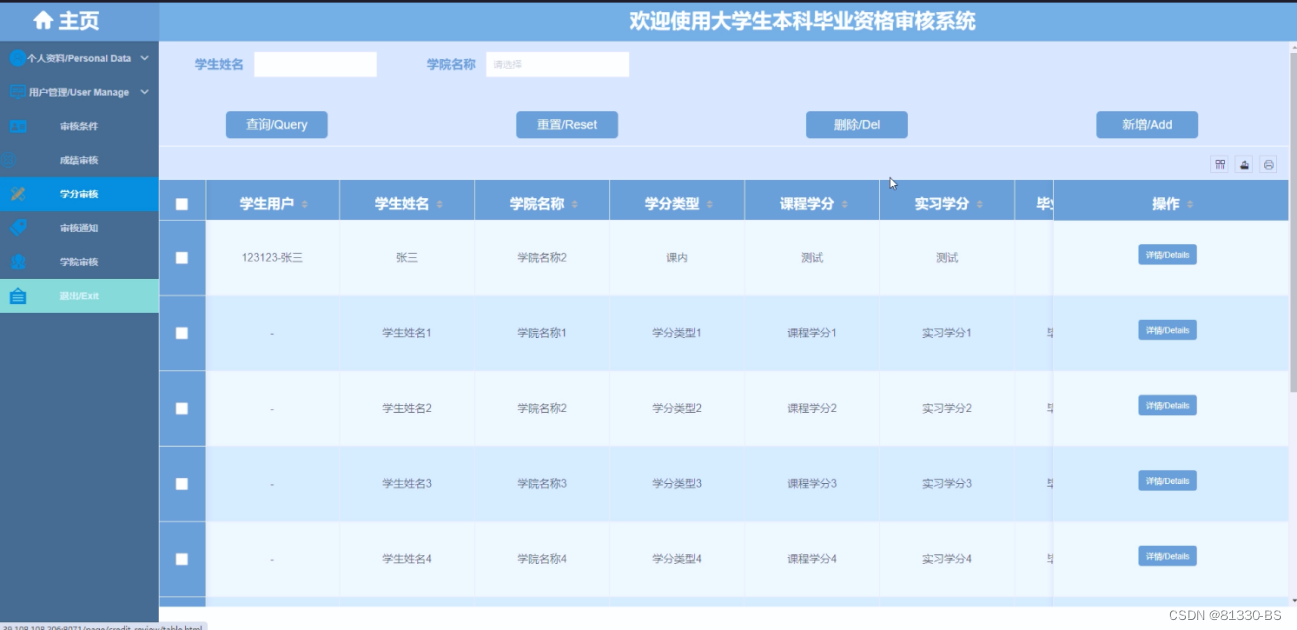Sort by 操作 column arrows

pos(1191,204)
